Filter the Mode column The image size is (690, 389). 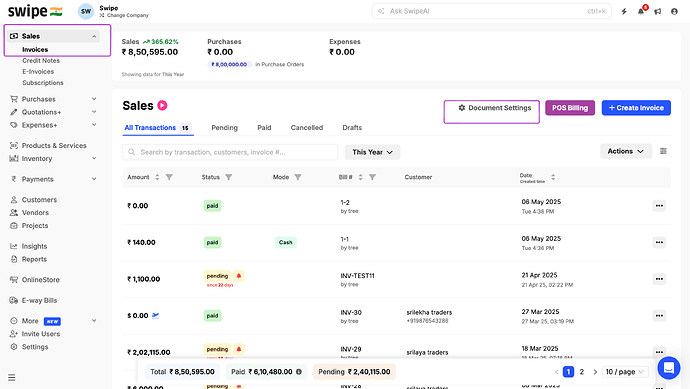(298, 177)
